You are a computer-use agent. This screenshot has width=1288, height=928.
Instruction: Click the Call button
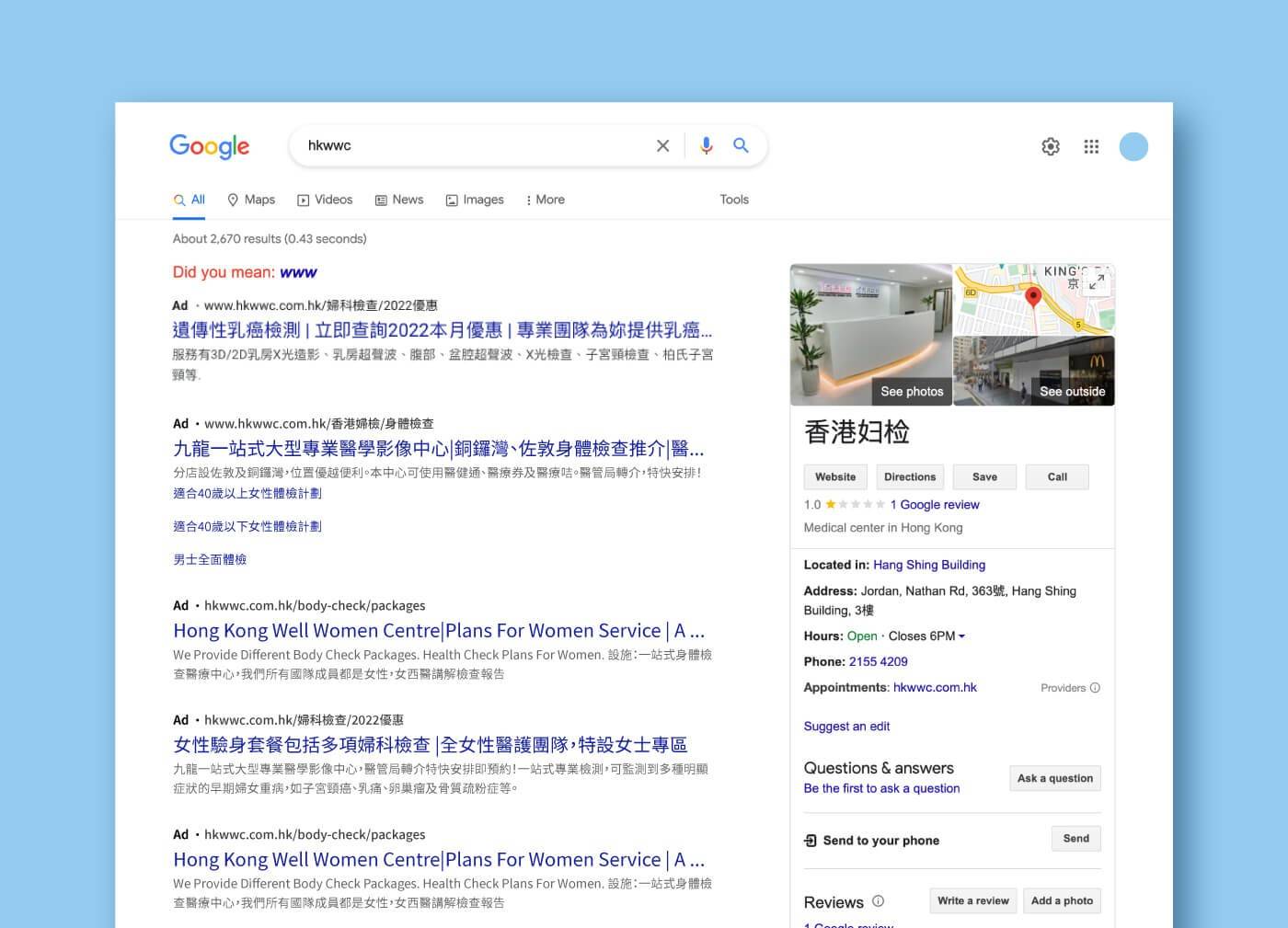click(x=1057, y=476)
